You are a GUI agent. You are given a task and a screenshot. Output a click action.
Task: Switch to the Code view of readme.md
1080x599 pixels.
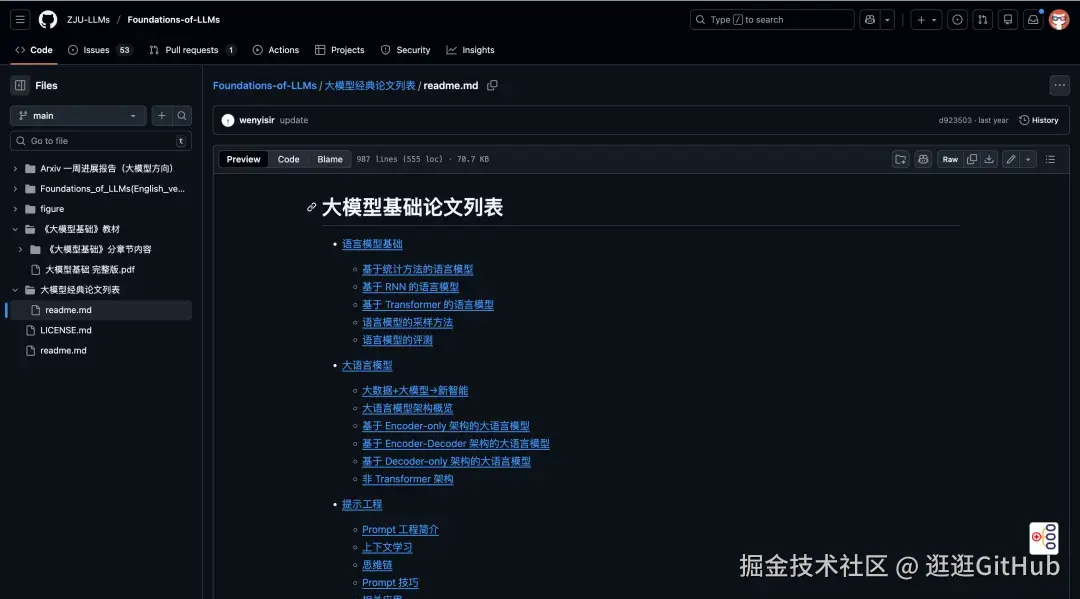[x=288, y=158]
